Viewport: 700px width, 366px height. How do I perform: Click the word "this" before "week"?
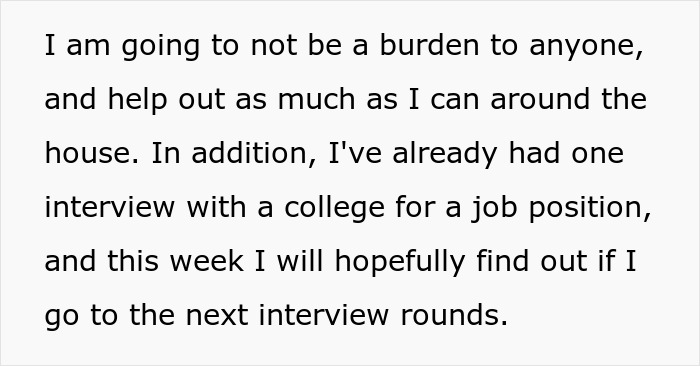pos(133,262)
